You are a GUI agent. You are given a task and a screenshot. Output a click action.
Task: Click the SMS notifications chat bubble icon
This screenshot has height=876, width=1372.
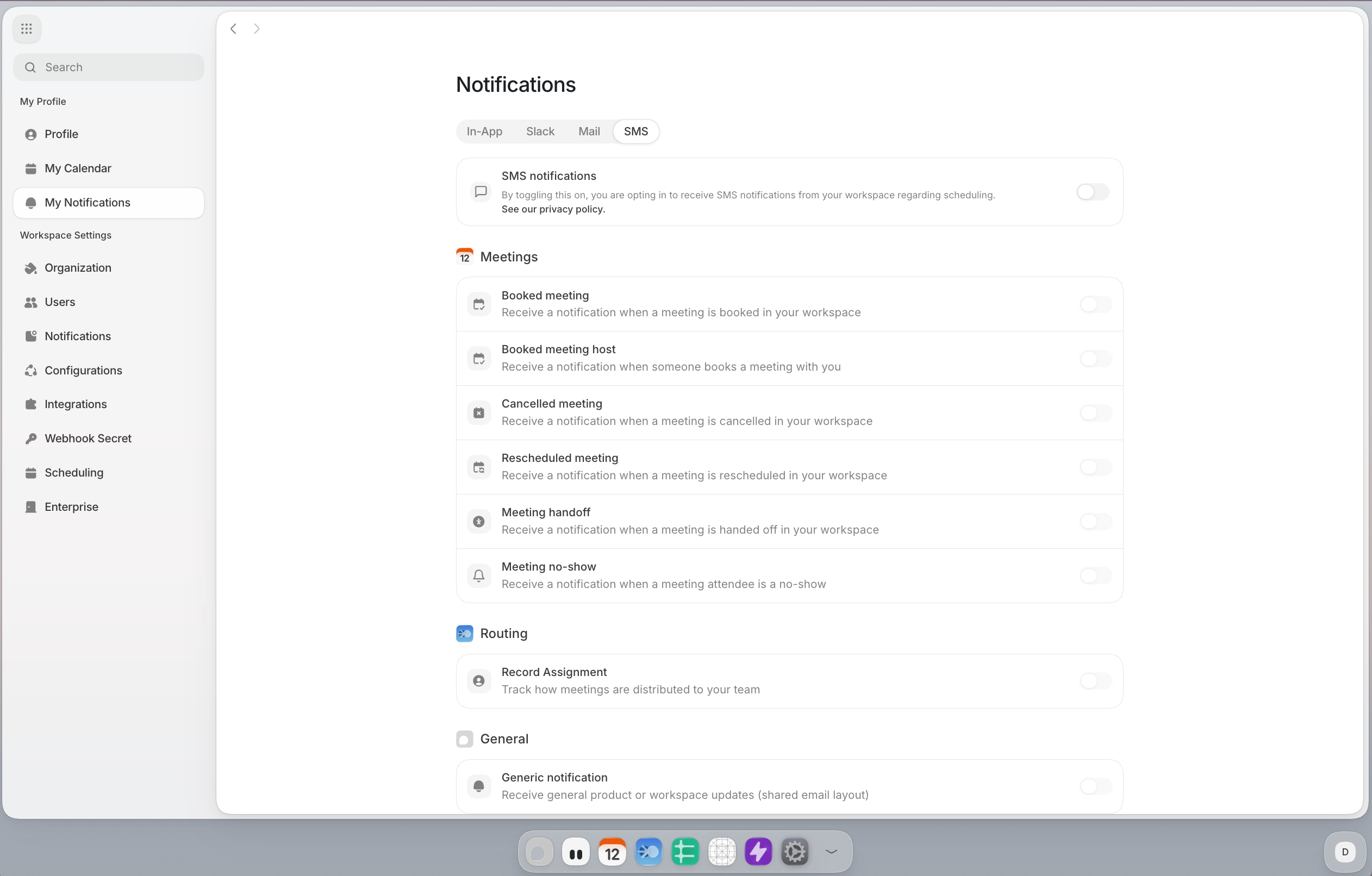point(481,192)
